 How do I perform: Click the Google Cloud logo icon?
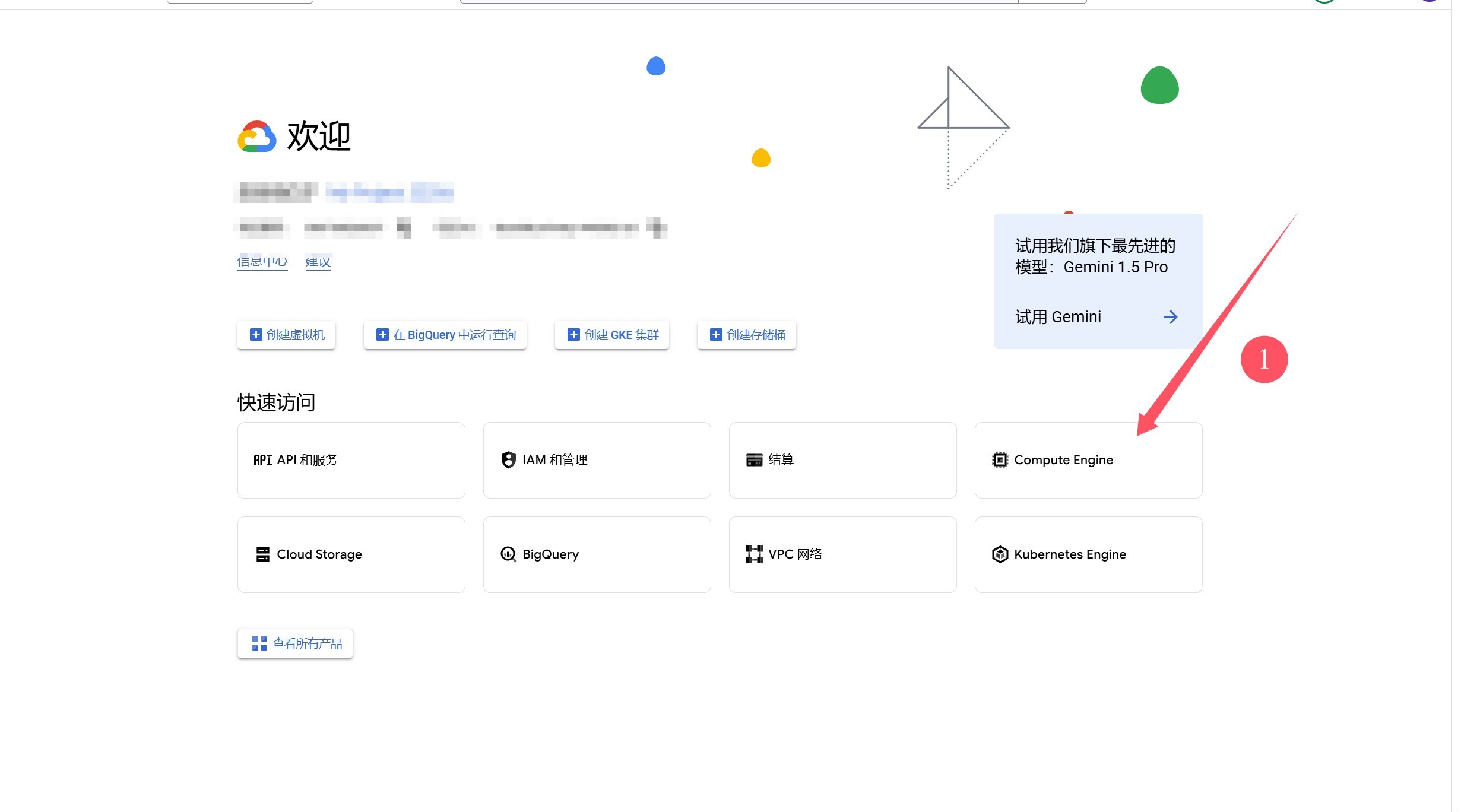[x=256, y=137]
